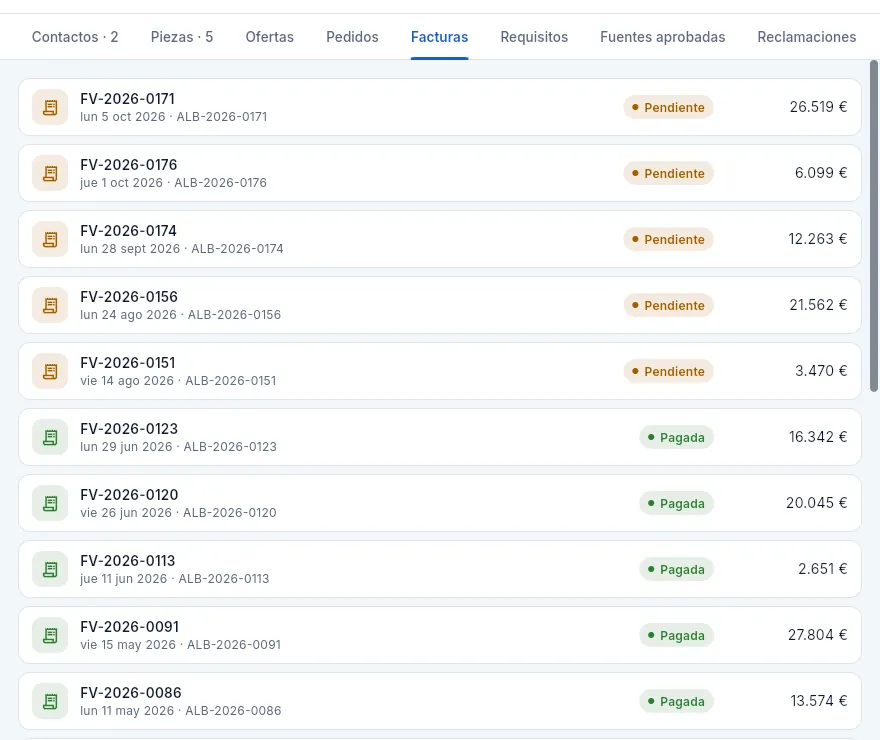Open invoice title FV-2026-0176
This screenshot has height=740, width=880.
[129, 165]
